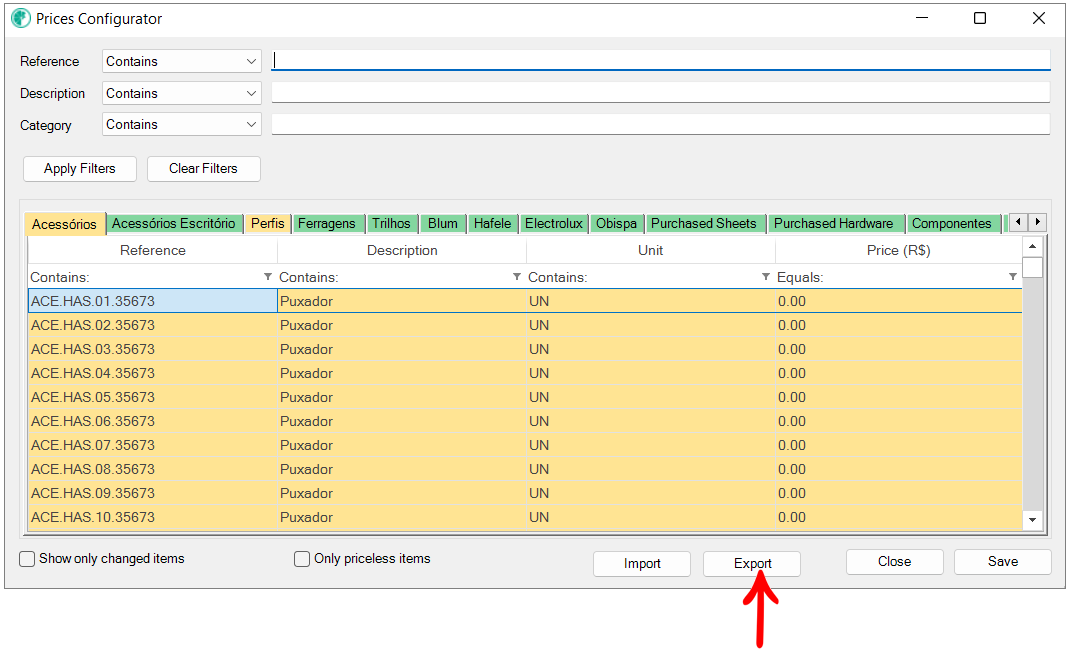1069x652 pixels.
Task: Click the Export button
Action: pos(752,563)
